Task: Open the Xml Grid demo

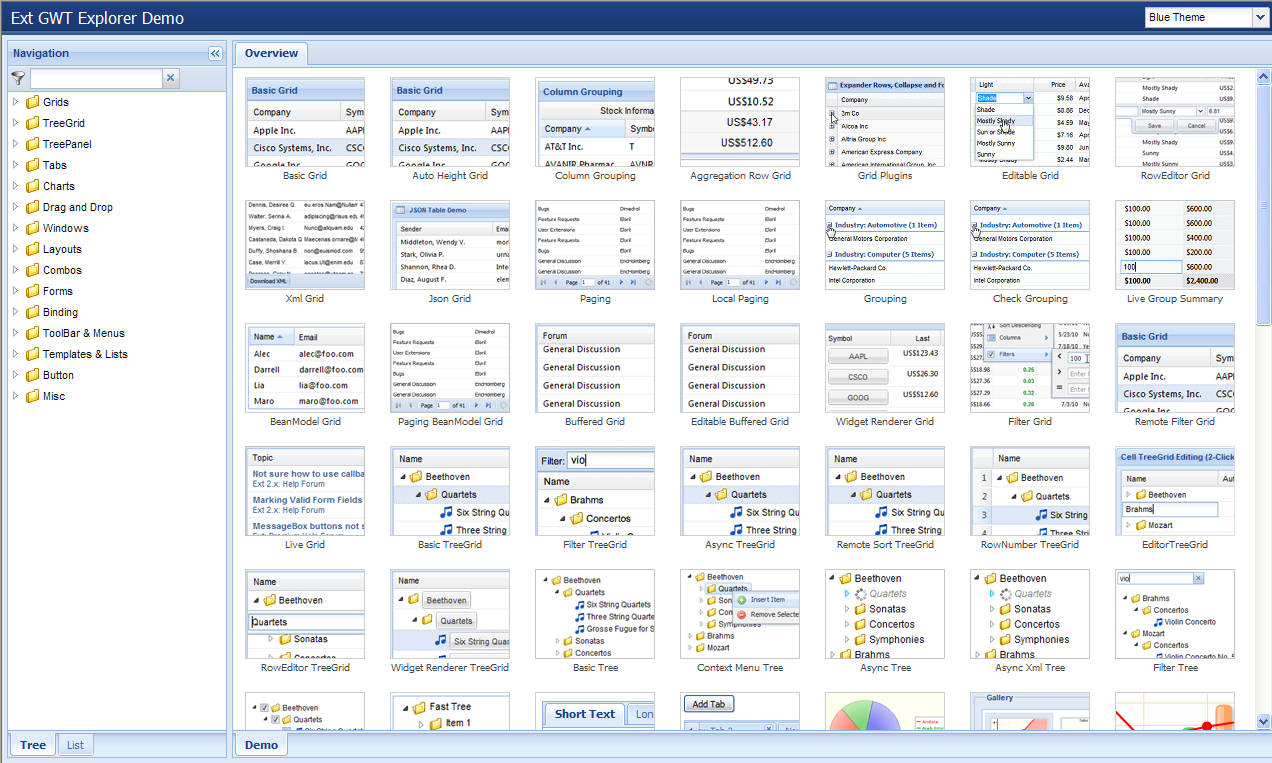Action: [305, 245]
